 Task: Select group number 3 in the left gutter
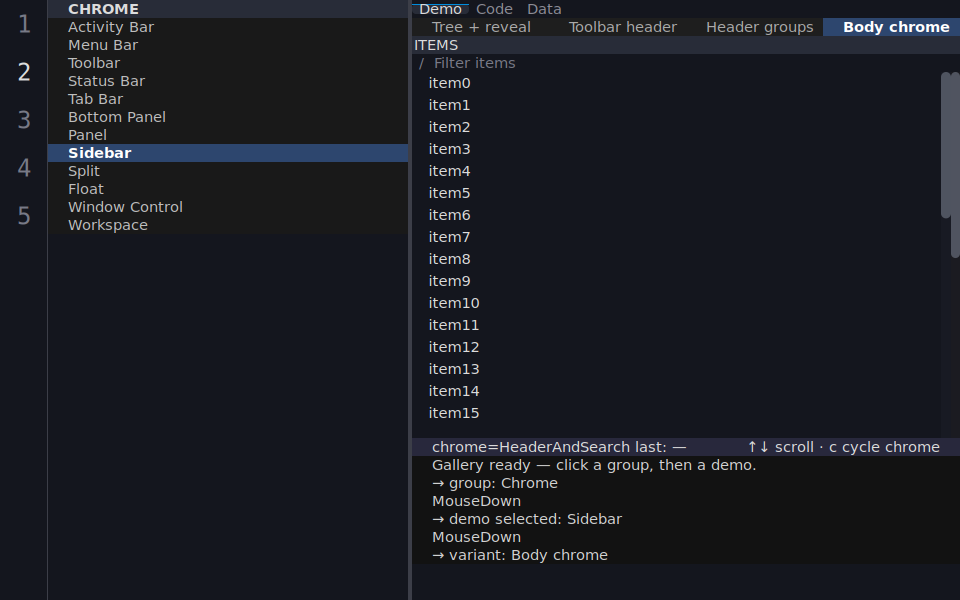(24, 120)
